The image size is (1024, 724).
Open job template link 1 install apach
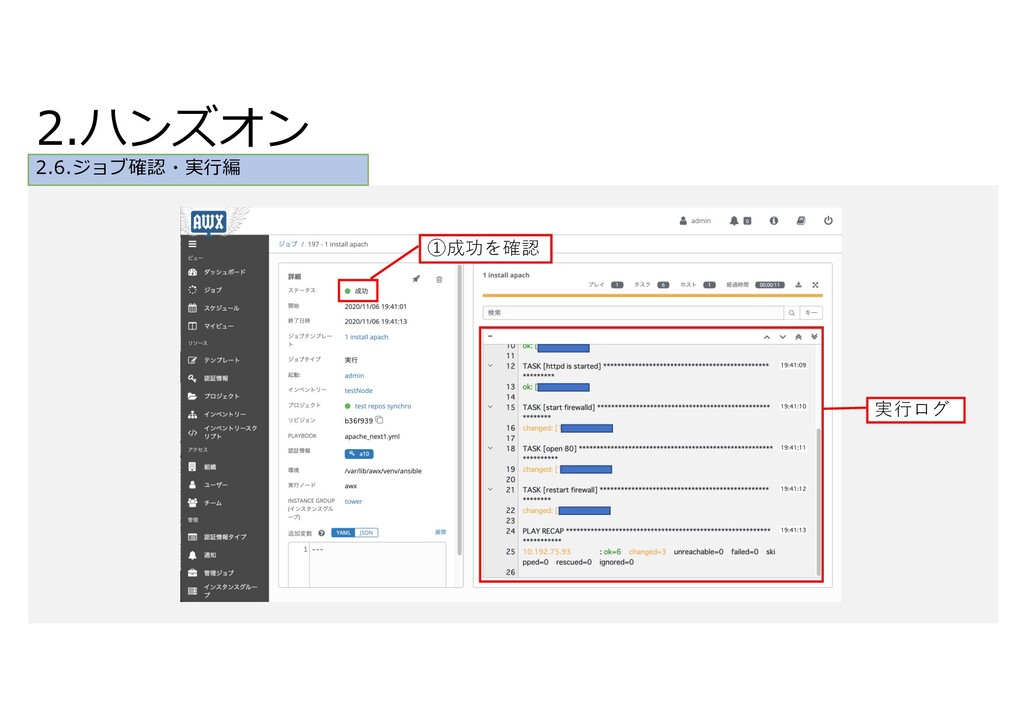click(366, 337)
